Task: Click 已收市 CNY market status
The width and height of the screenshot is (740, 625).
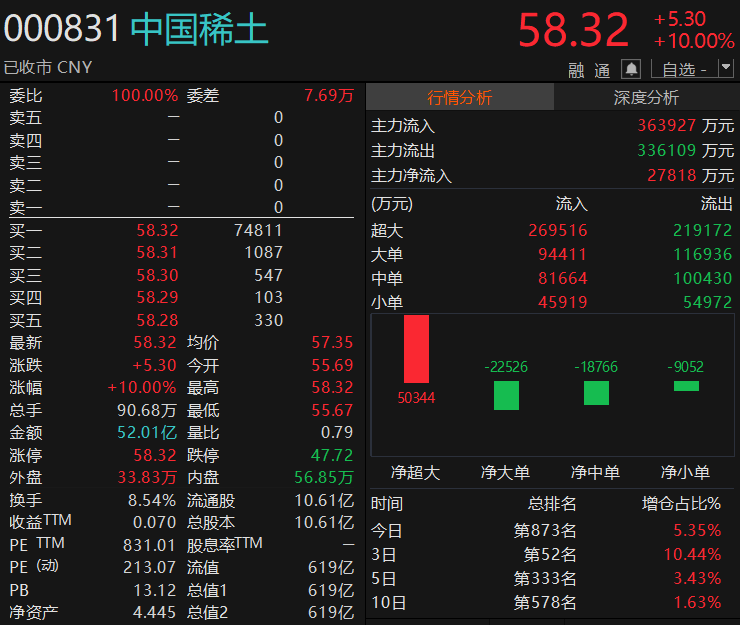Action: [48, 68]
